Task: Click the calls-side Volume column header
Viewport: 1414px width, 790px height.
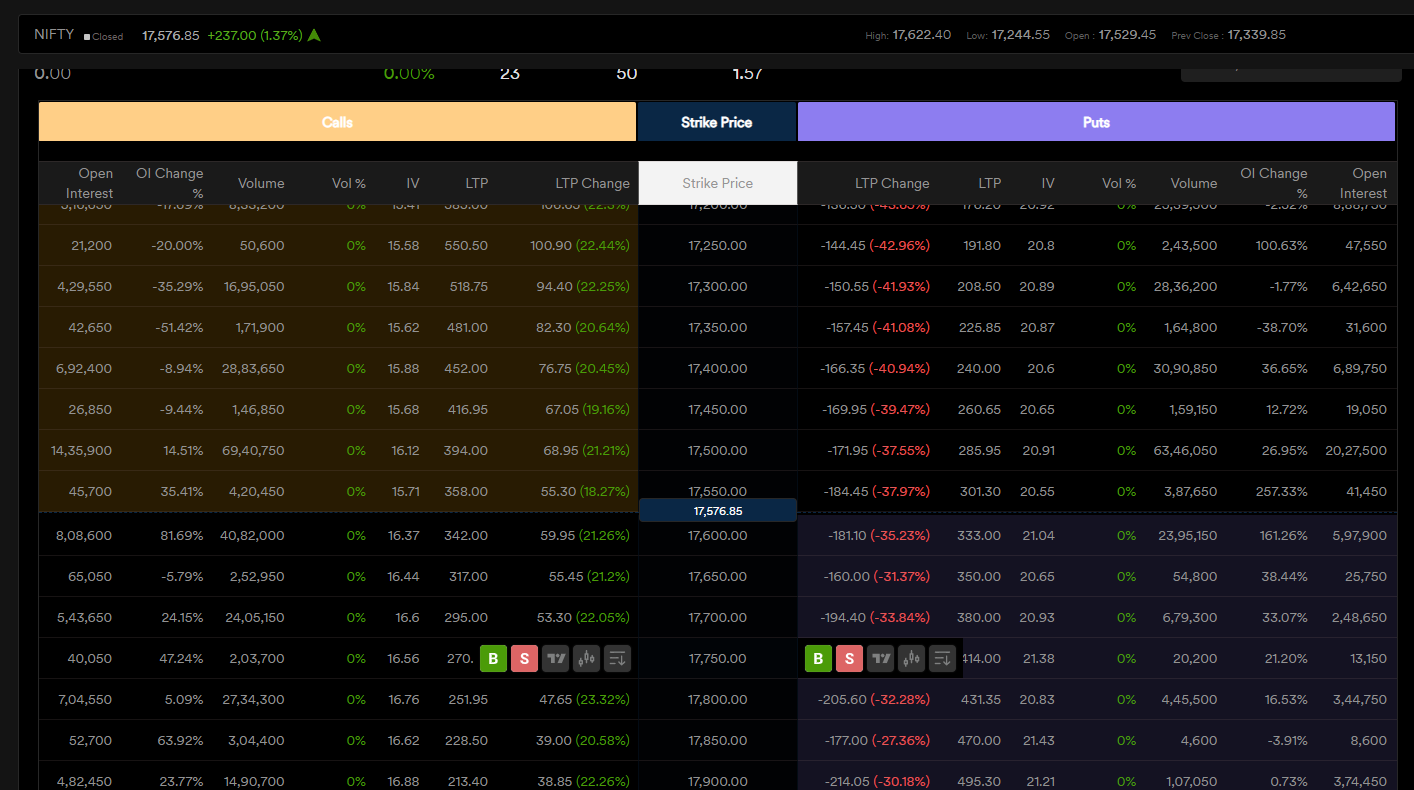Action: click(x=261, y=183)
